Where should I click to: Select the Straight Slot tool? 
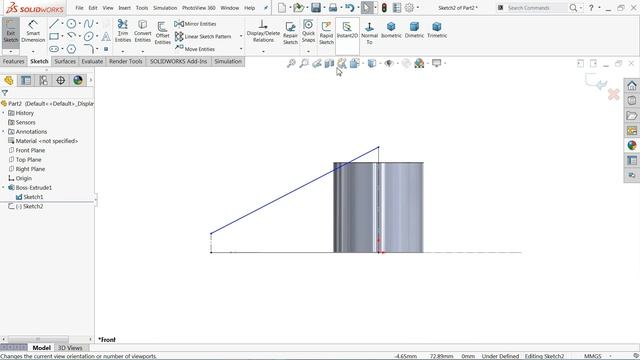[x=53, y=49]
